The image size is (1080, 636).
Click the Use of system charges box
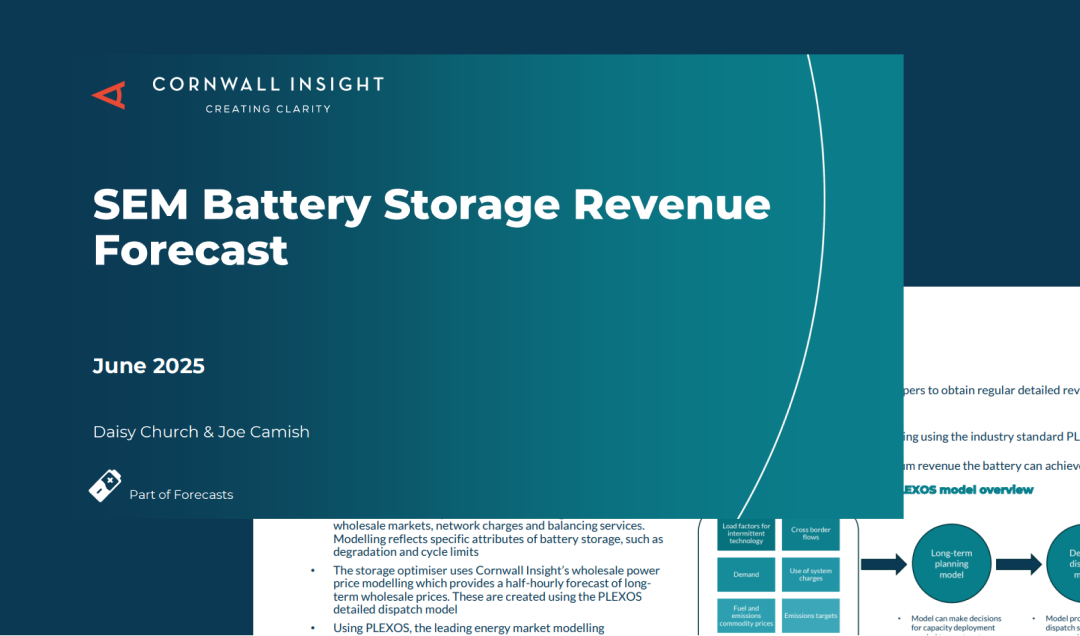point(811,575)
